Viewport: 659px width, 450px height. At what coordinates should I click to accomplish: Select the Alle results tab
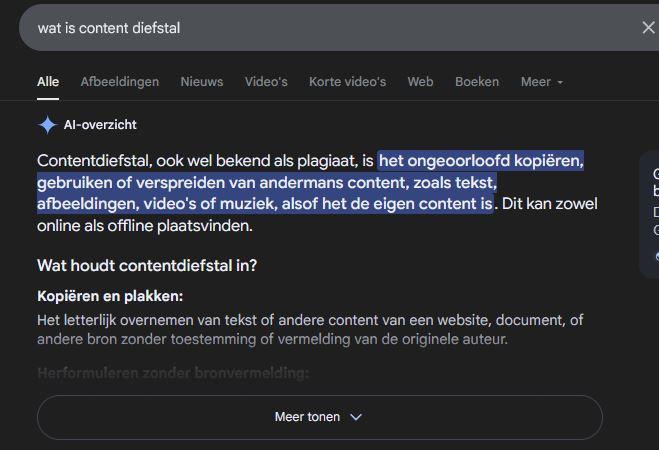pyautogui.click(x=48, y=82)
